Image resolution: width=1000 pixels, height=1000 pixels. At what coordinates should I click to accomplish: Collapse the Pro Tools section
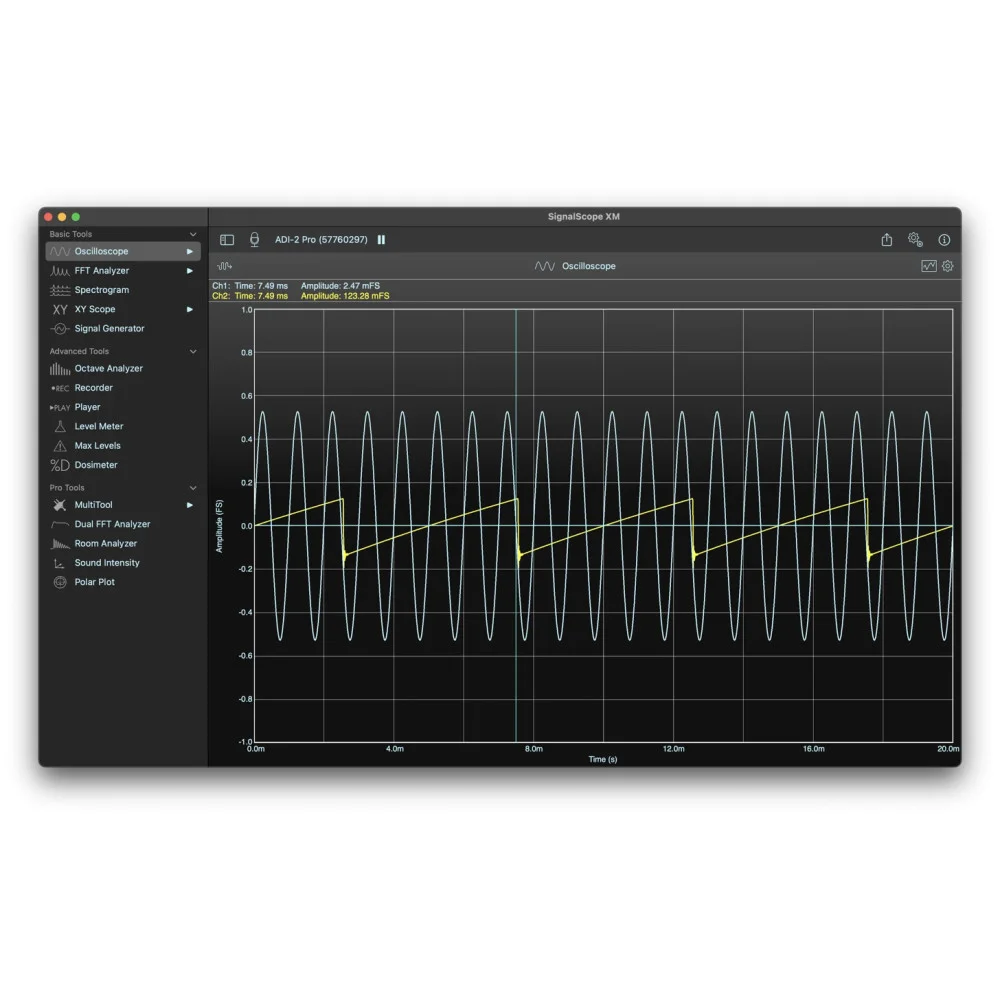pos(193,488)
